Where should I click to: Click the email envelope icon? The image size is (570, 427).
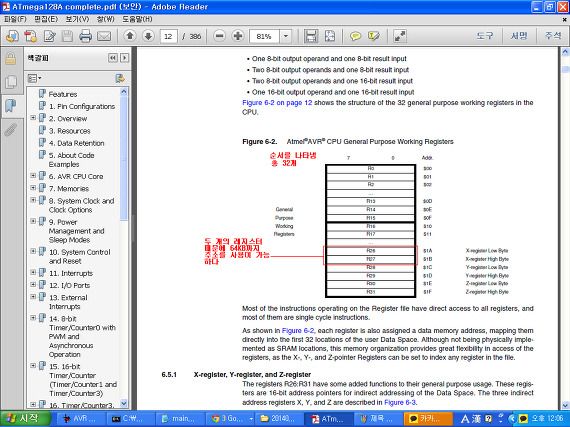click(104, 36)
